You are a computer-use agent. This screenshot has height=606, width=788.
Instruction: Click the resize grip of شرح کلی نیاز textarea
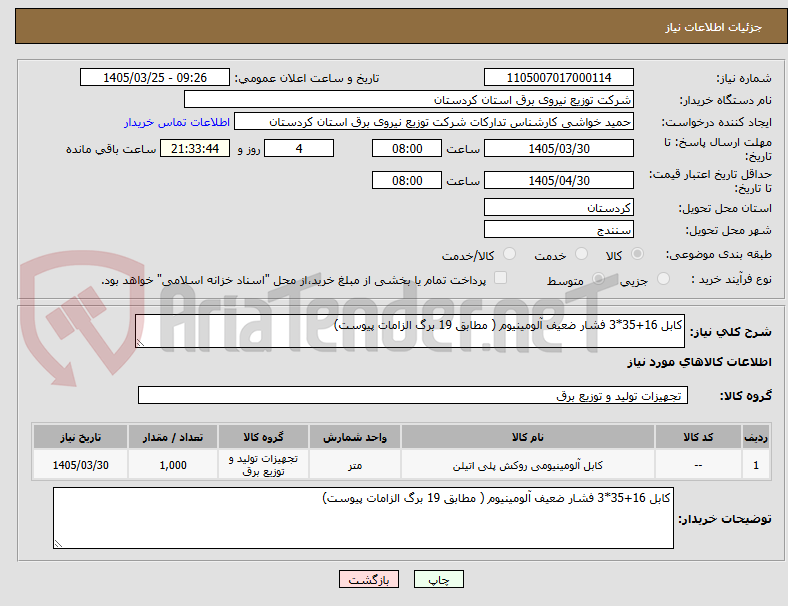pos(140,343)
